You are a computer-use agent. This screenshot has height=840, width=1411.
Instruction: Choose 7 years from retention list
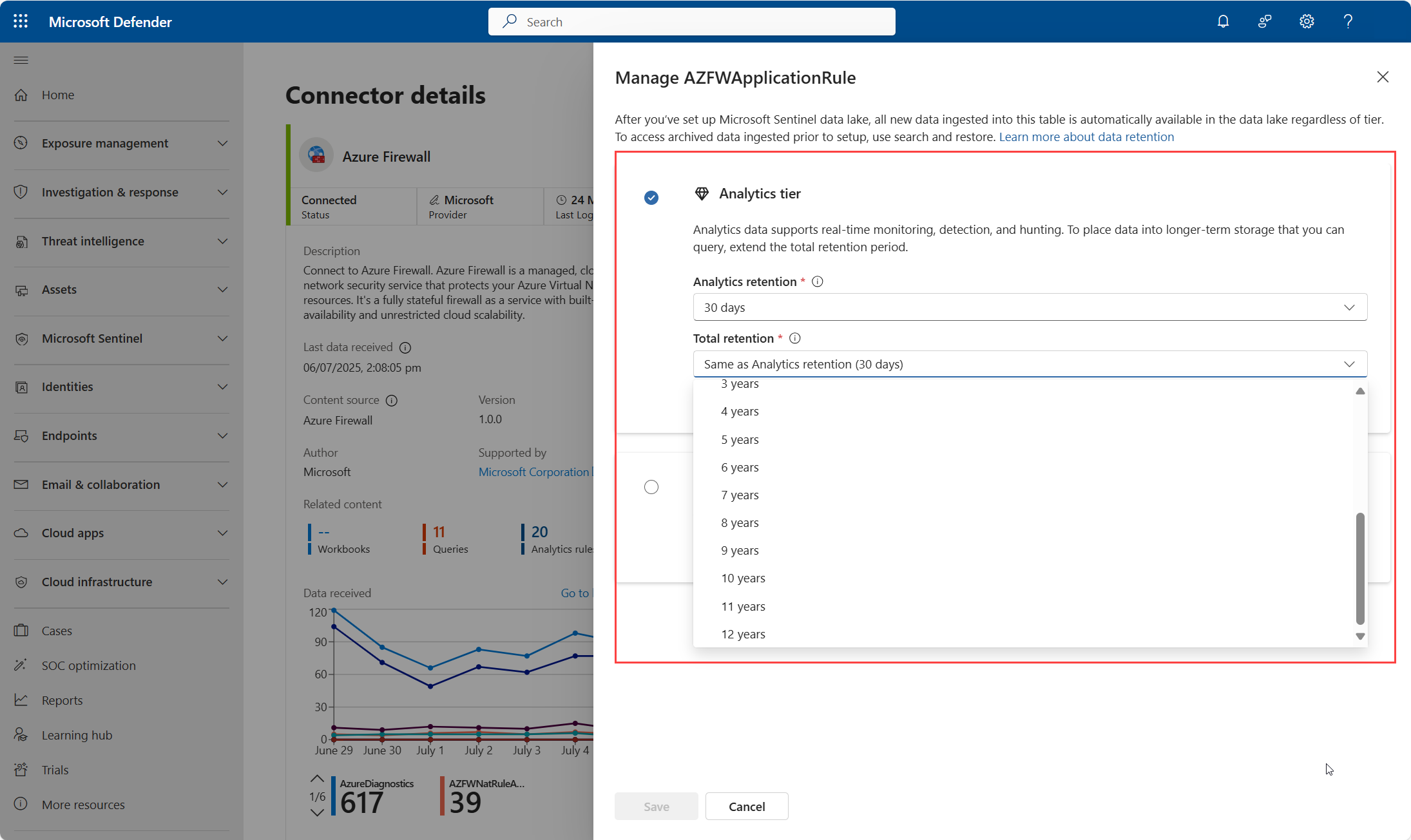tap(740, 495)
